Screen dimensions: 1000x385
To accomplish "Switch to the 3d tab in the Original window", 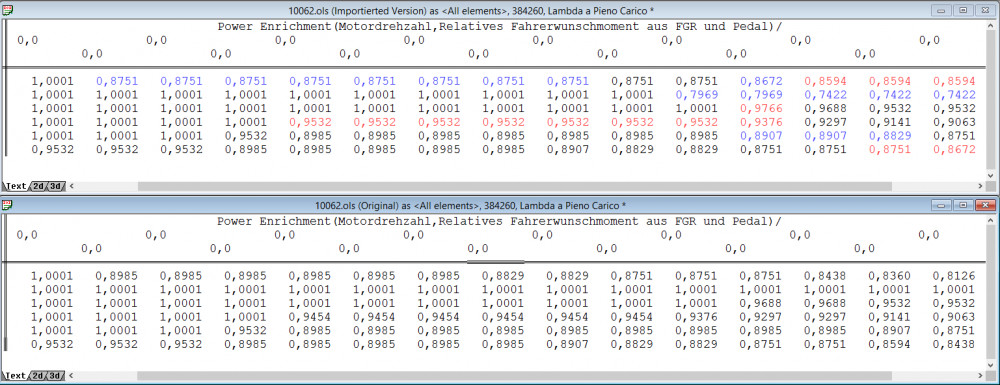I will pos(55,375).
